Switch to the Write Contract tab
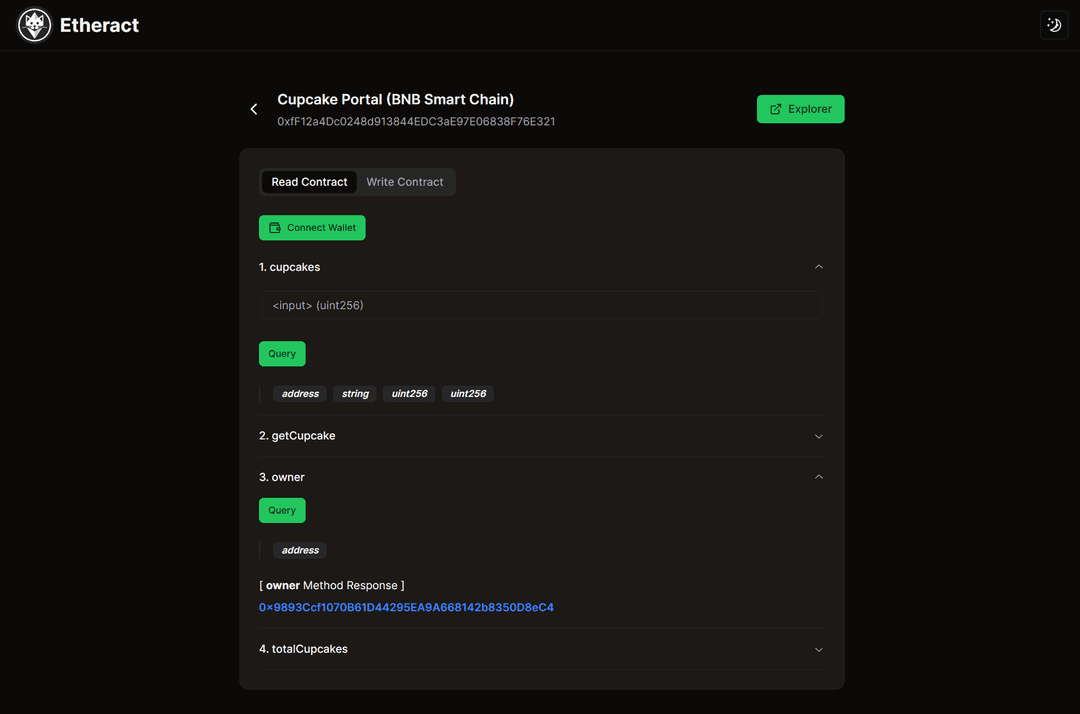 tap(404, 181)
